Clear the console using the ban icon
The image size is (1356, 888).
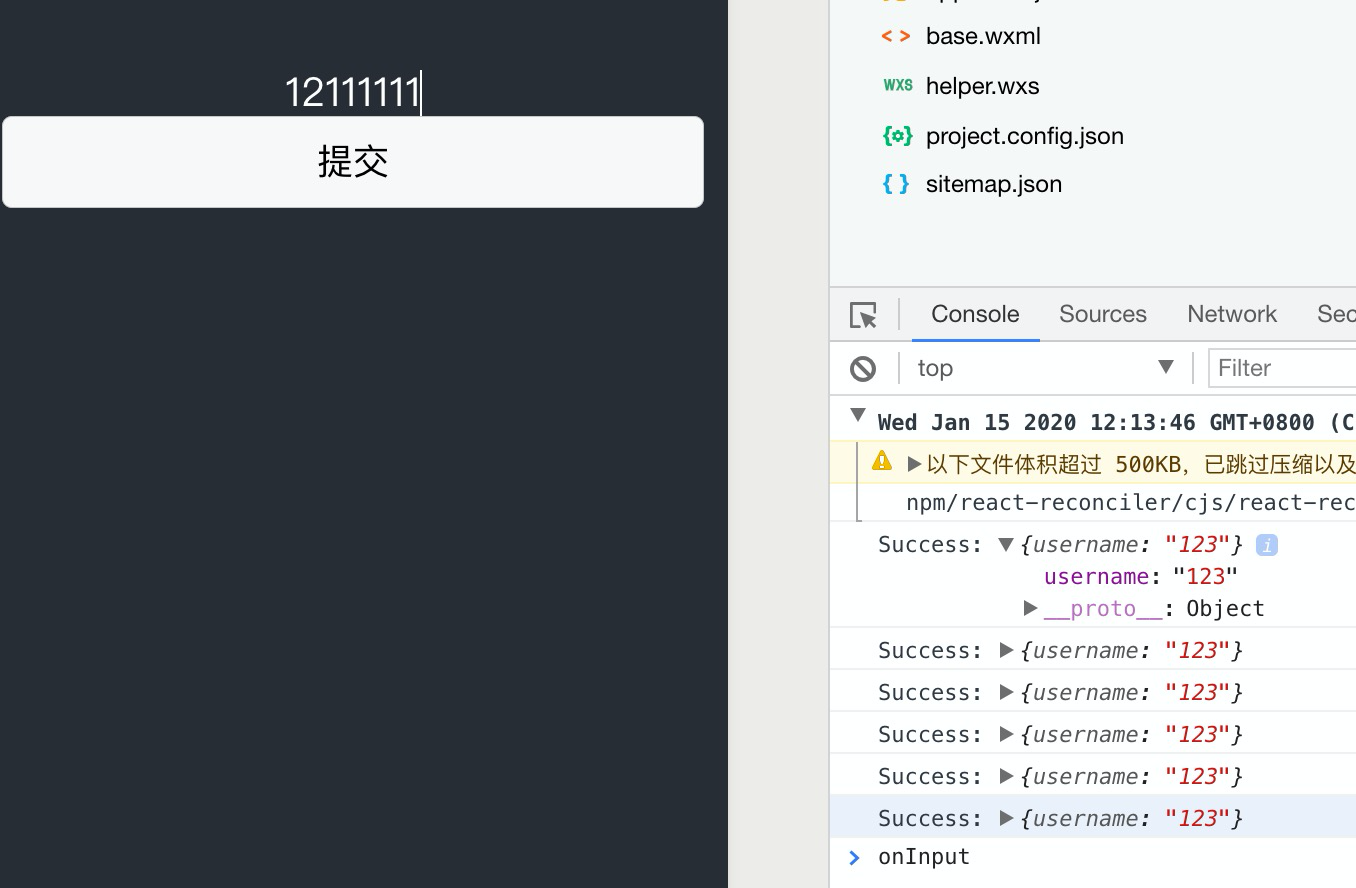pos(862,368)
